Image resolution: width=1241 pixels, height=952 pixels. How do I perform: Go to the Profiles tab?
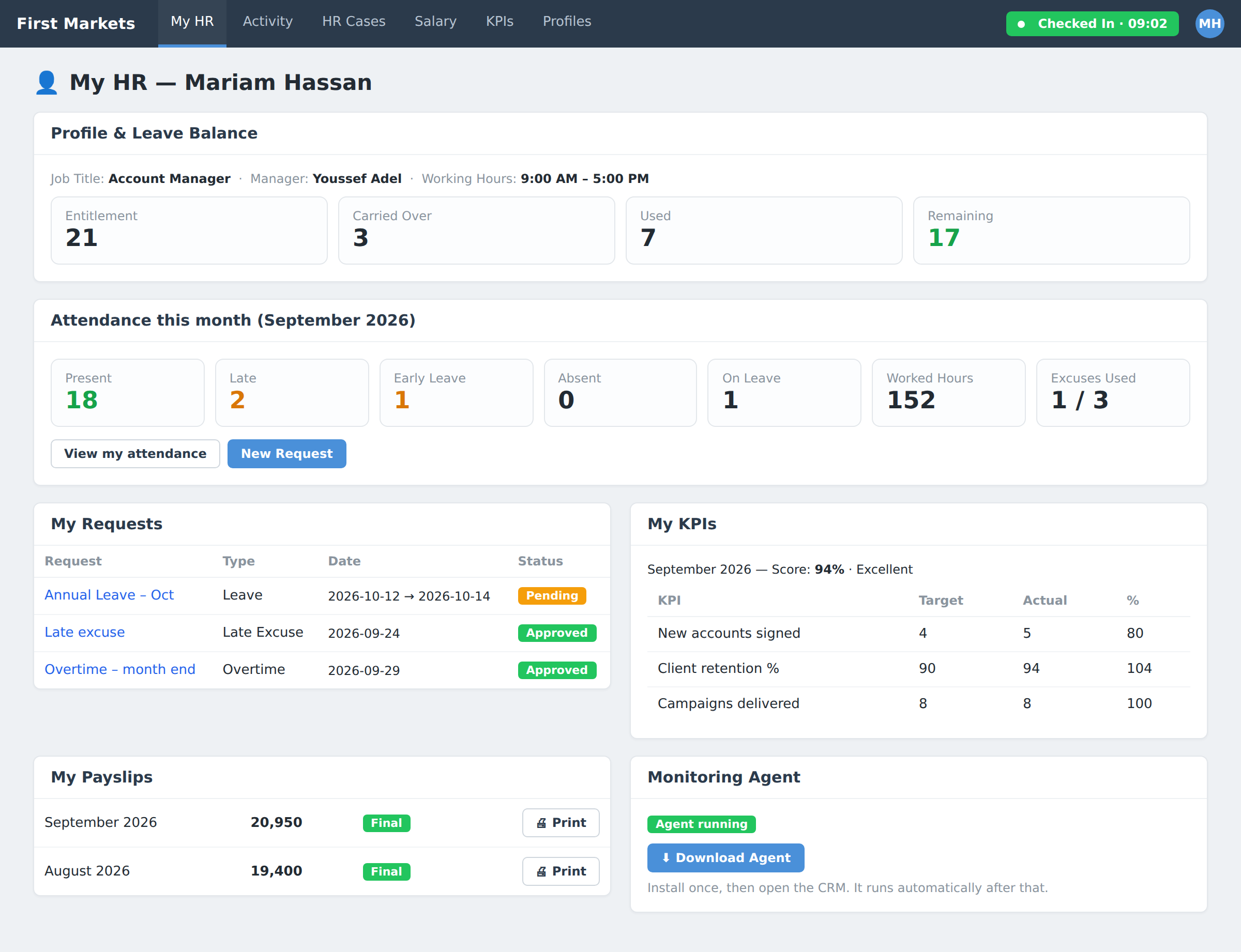tap(567, 23)
